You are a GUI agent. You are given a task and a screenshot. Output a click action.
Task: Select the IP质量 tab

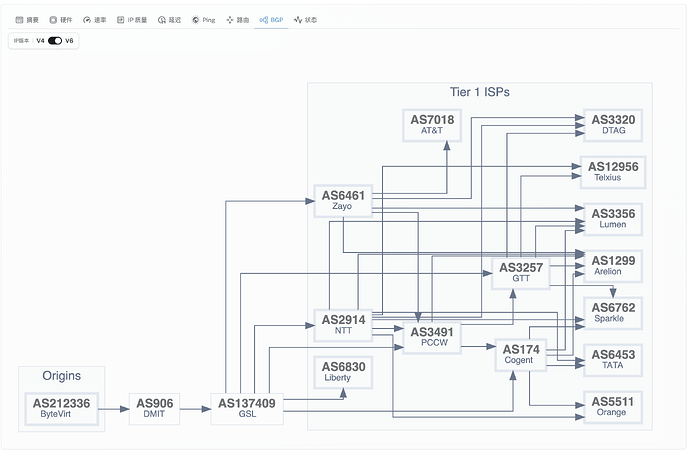[132, 20]
